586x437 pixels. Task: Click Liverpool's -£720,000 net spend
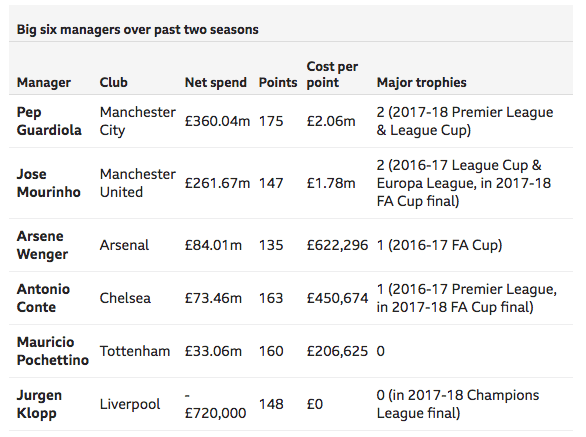215,404
